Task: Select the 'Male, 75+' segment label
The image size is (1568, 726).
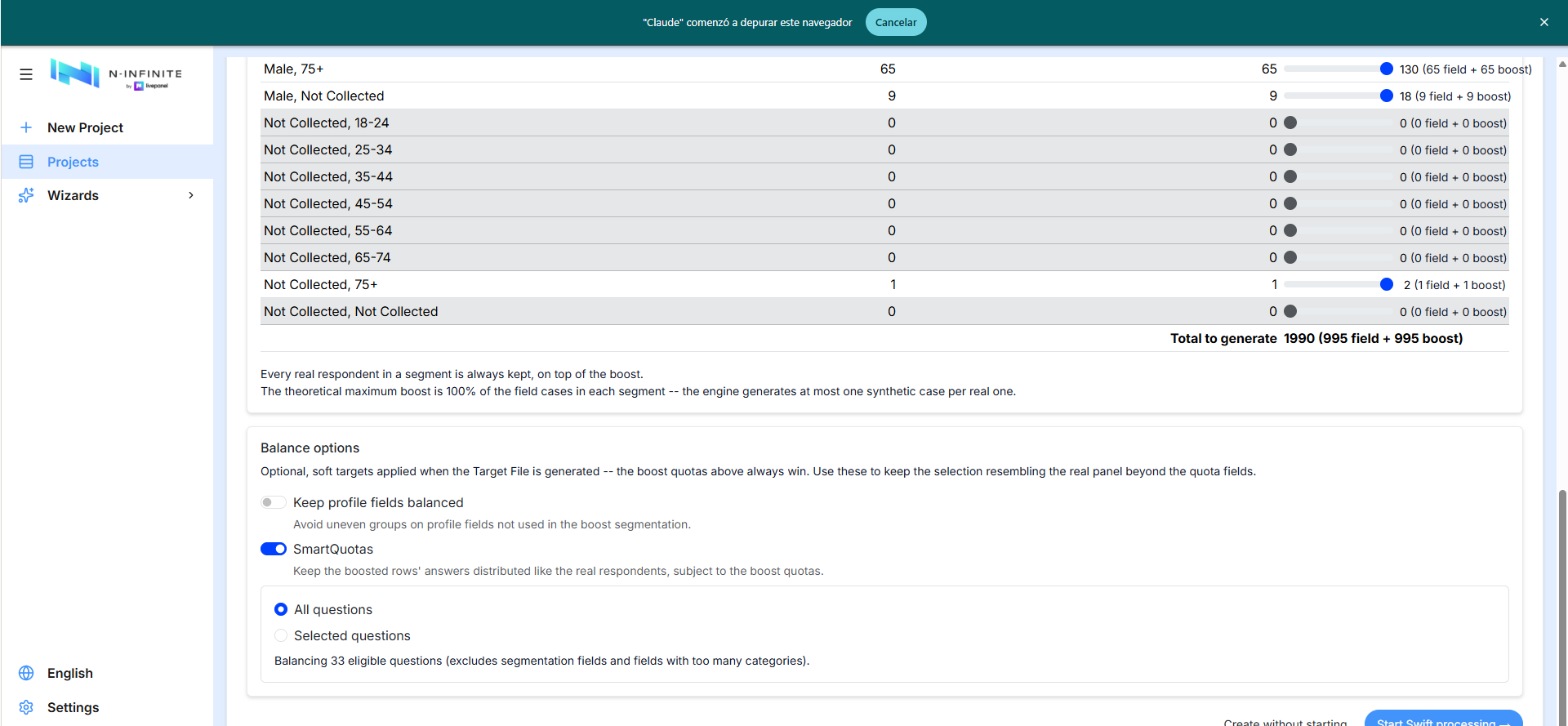Action: [294, 69]
